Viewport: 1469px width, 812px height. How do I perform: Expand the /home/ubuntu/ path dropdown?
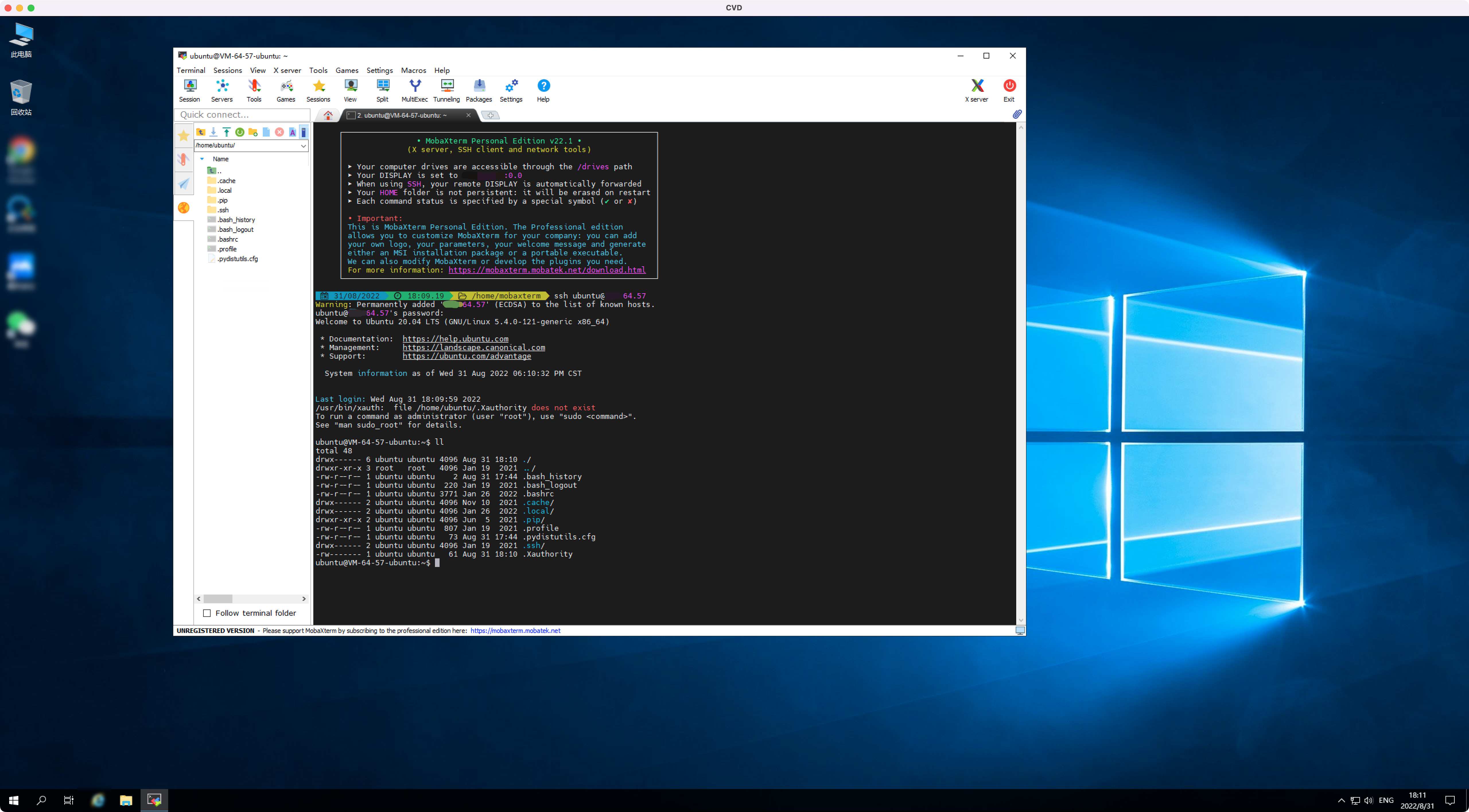pyautogui.click(x=303, y=145)
